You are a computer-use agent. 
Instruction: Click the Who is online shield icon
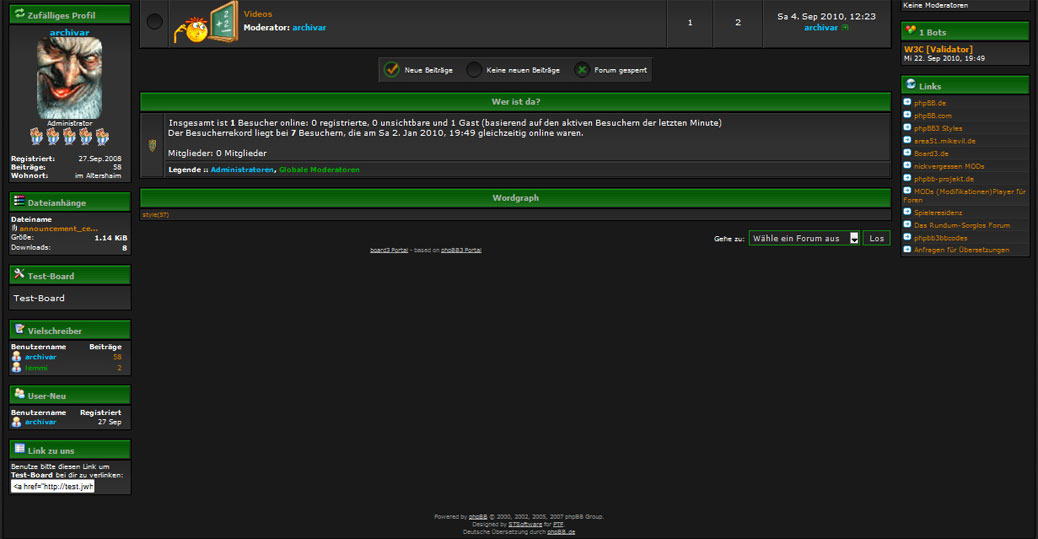pos(153,146)
